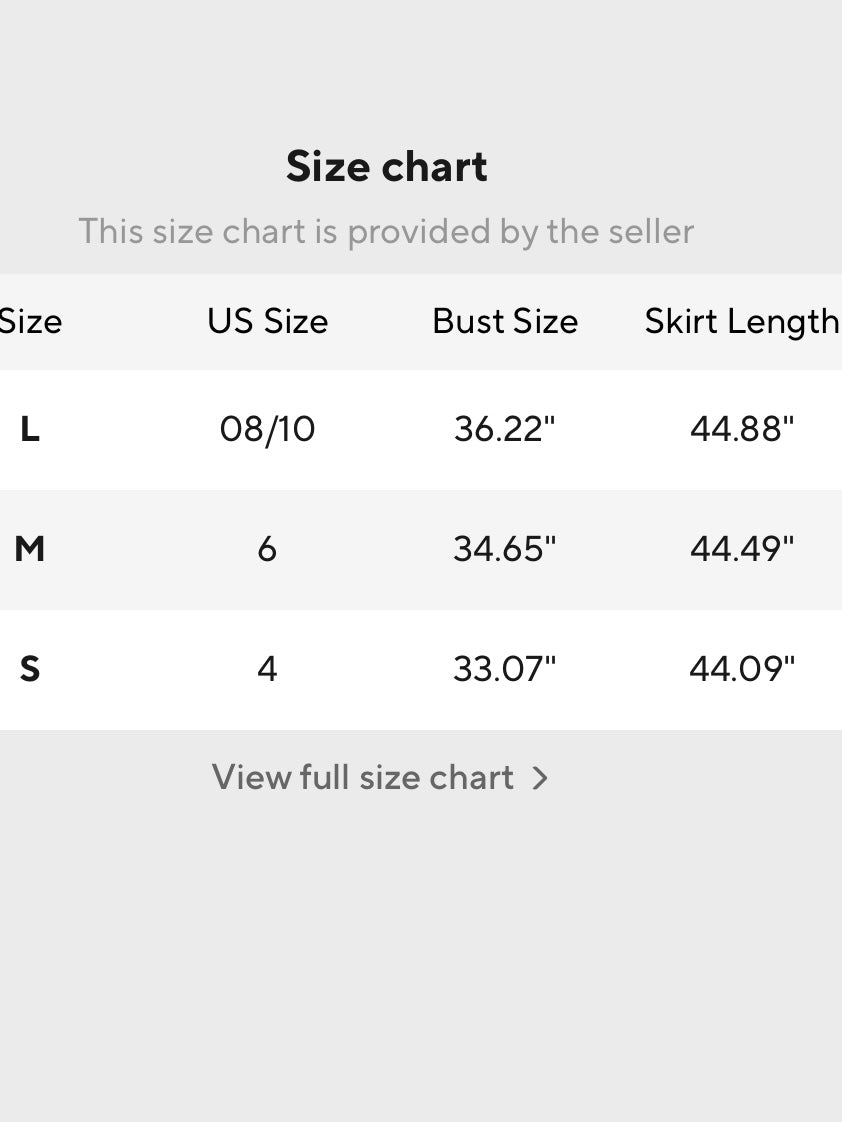Viewport: 842px width, 1122px height.
Task: Click the 44.09" skirt length value
Action: click(742, 668)
